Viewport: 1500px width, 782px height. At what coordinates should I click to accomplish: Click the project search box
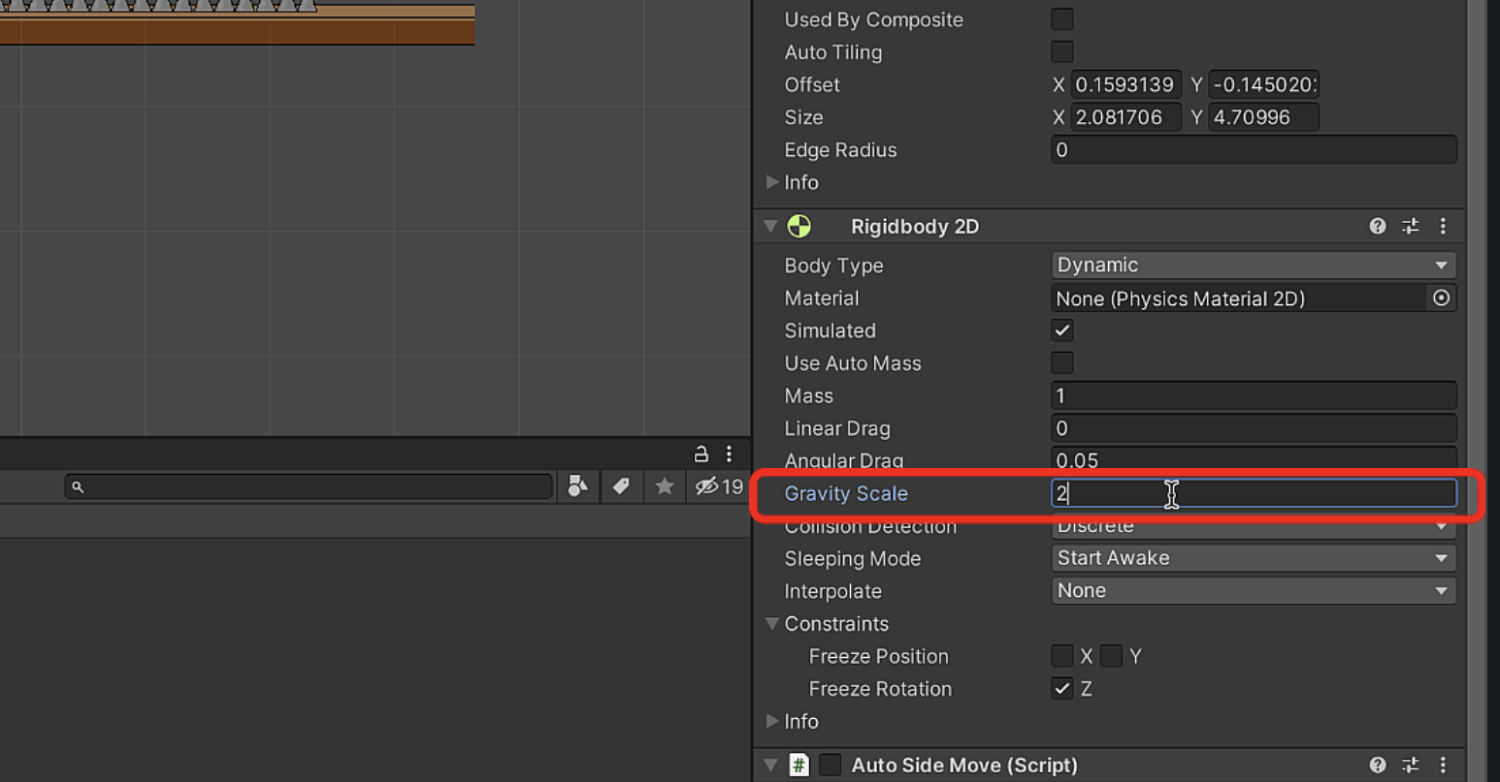309,487
